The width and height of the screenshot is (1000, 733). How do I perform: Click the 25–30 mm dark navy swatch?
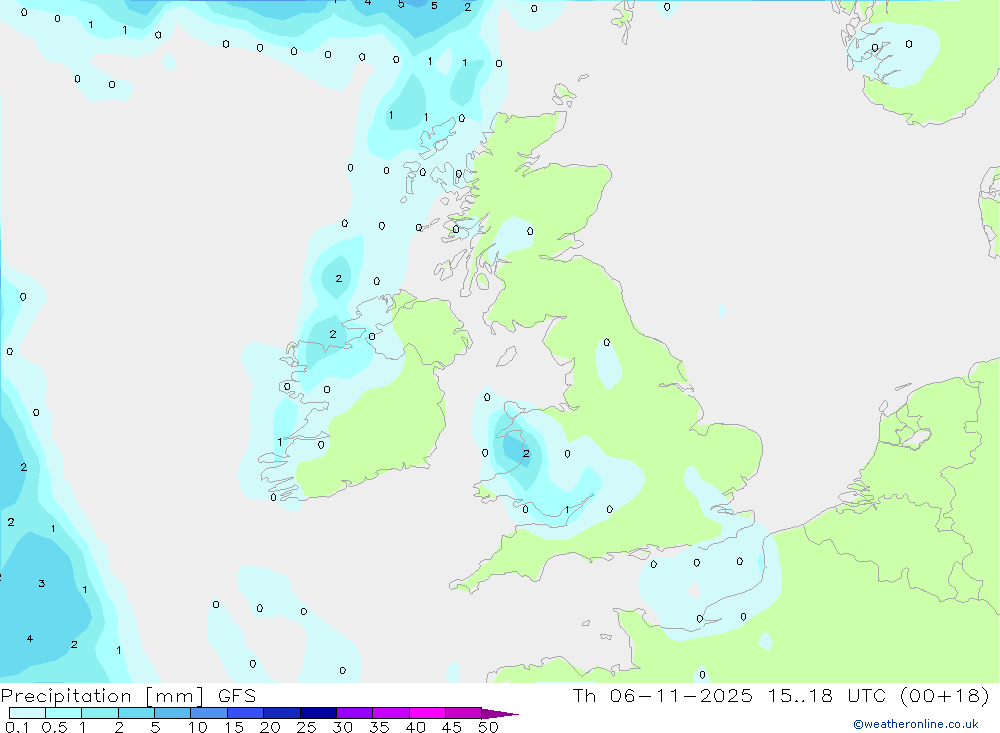(318, 713)
